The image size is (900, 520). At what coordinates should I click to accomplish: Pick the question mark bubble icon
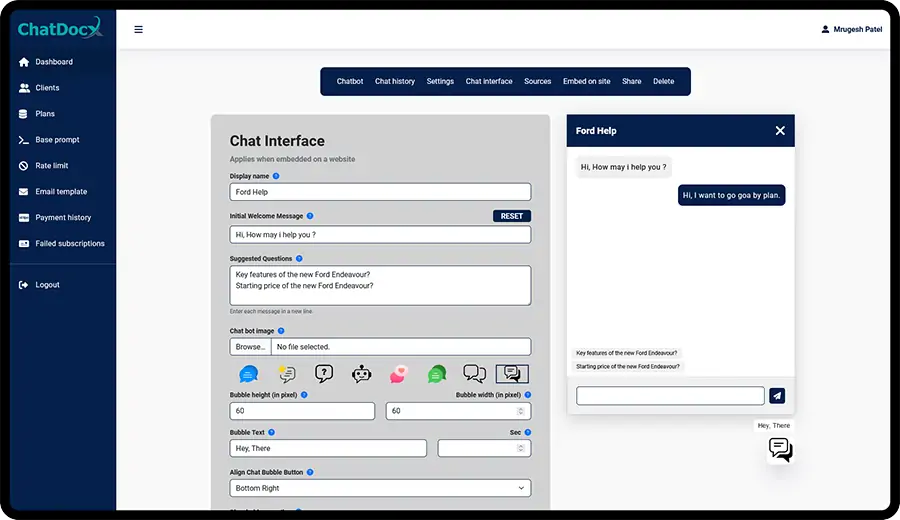click(x=324, y=374)
